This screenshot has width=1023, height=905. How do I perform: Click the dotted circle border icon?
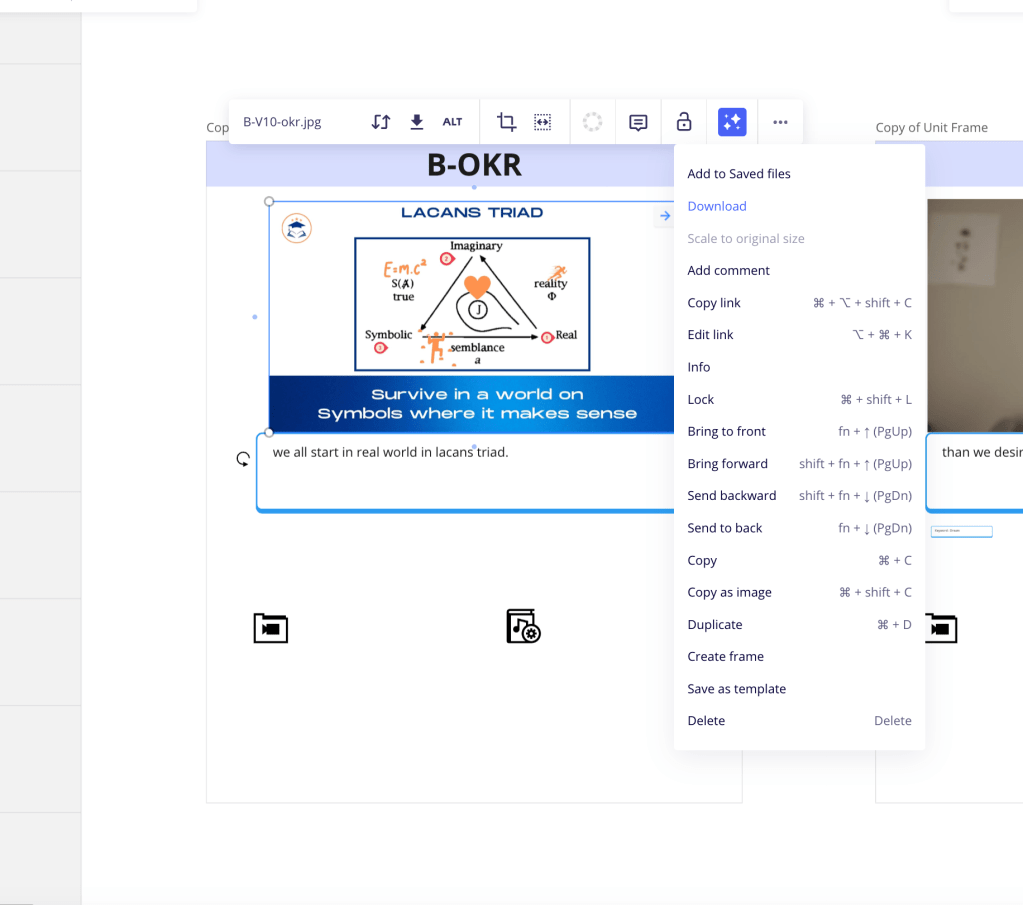coord(592,122)
